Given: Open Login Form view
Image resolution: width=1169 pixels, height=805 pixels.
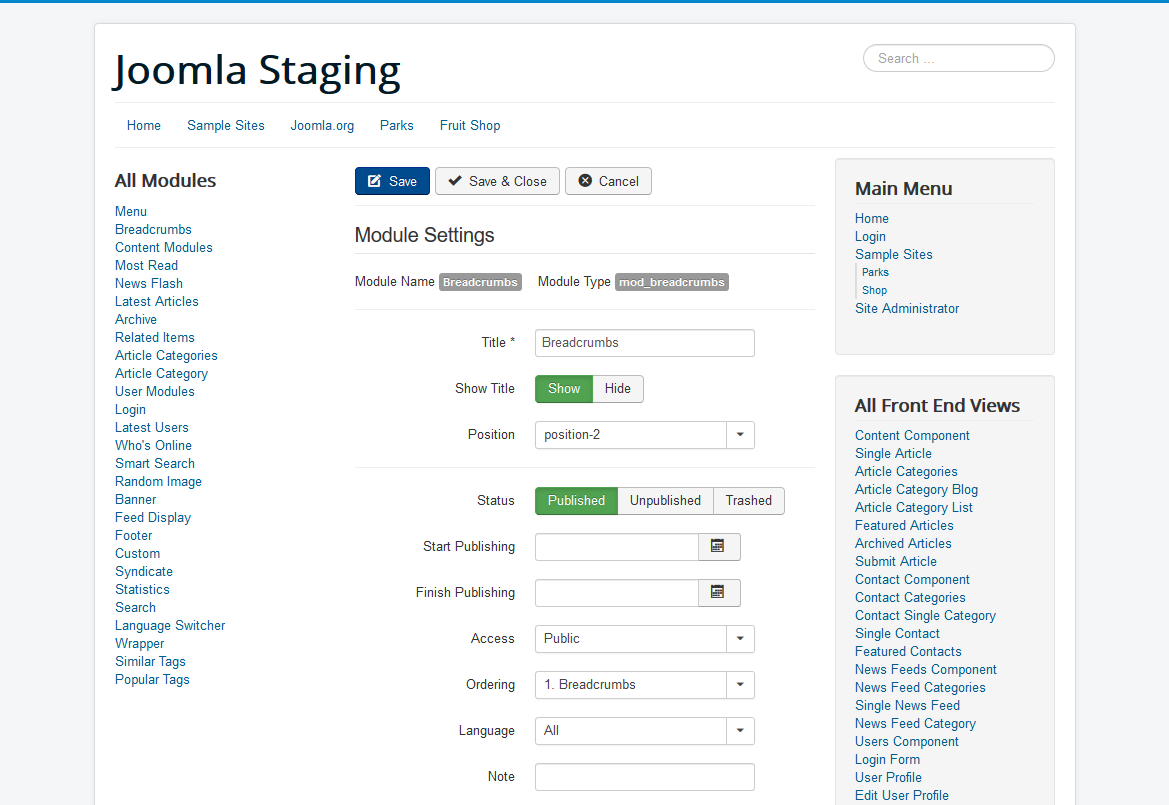Looking at the screenshot, I should pos(887,760).
